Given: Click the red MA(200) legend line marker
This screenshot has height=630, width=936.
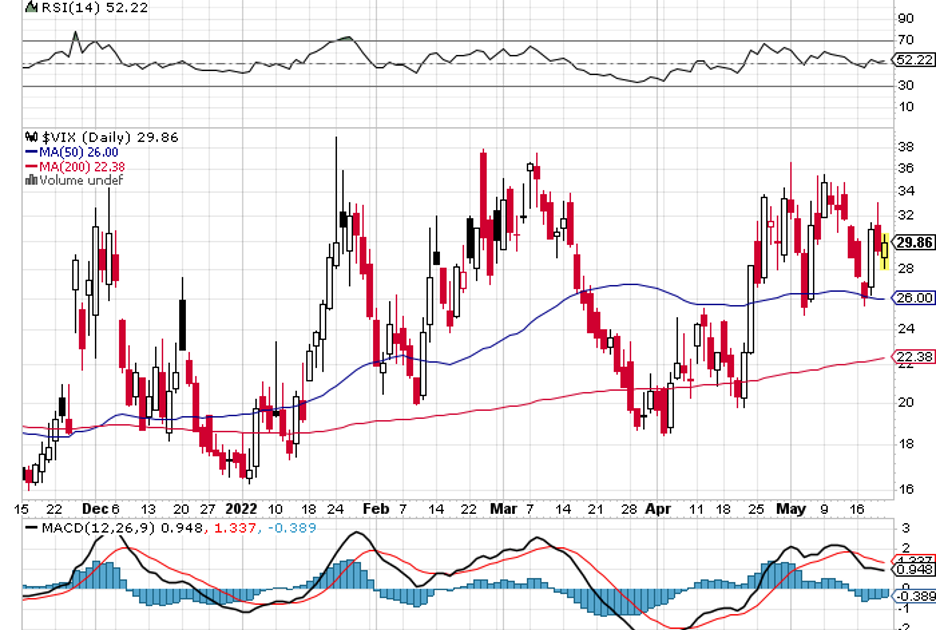Looking at the screenshot, I should click(31, 166).
